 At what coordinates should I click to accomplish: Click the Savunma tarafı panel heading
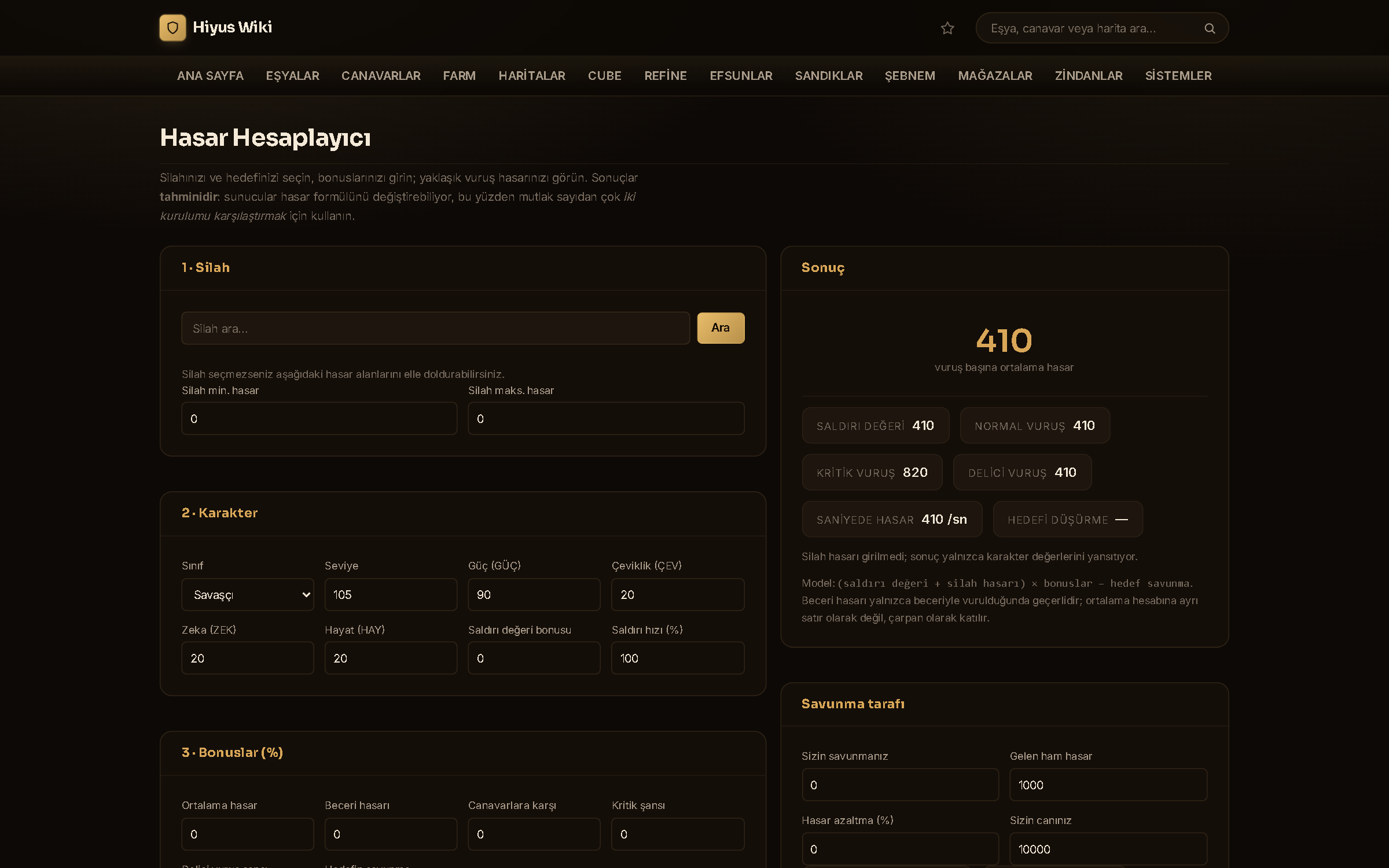tap(852, 704)
